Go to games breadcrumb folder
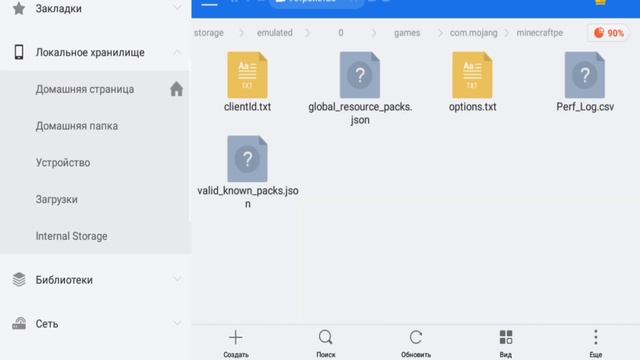 [x=407, y=33]
